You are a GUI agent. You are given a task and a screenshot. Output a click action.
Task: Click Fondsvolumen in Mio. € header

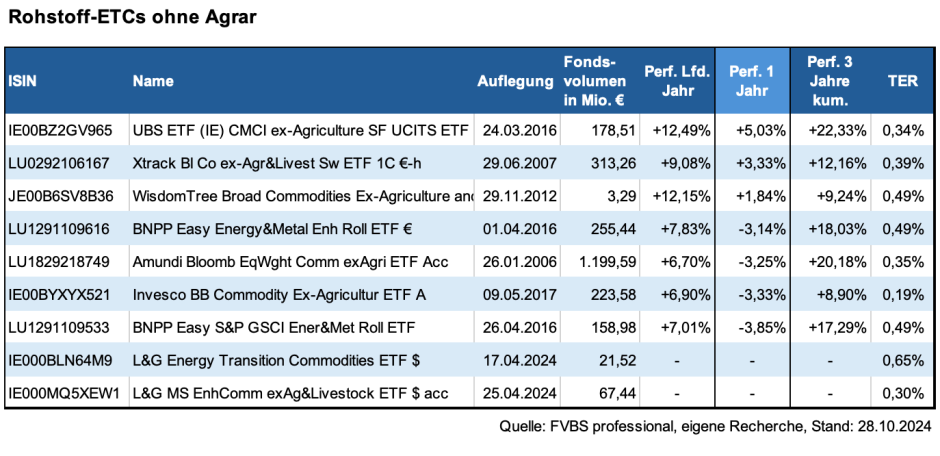pos(594,81)
